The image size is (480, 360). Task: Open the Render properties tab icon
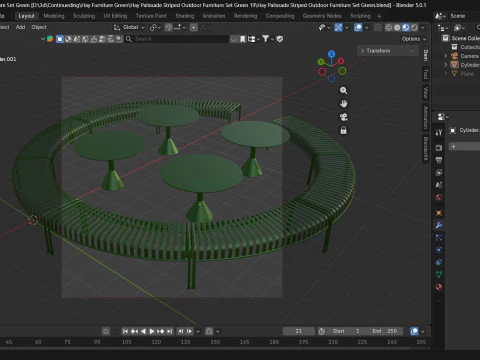click(439, 148)
